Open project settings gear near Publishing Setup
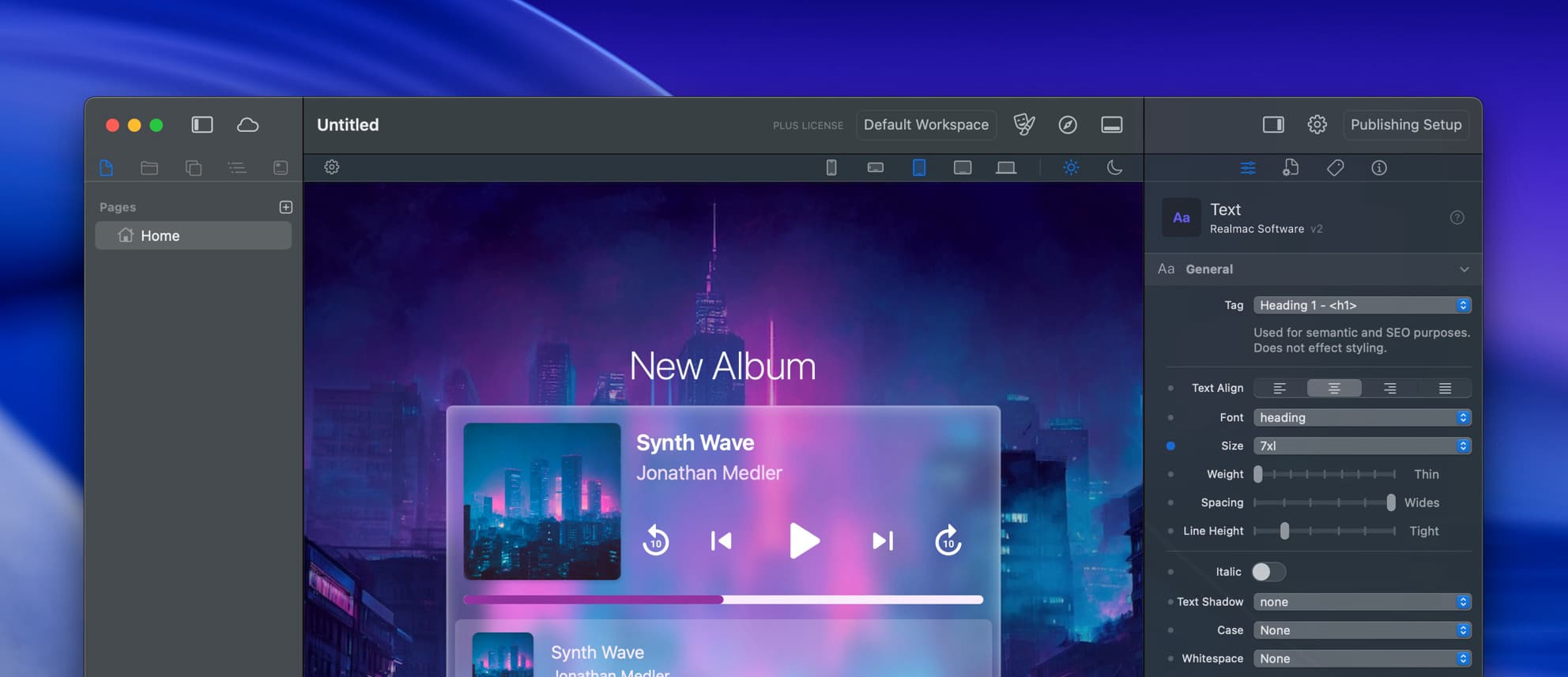 coord(1317,125)
